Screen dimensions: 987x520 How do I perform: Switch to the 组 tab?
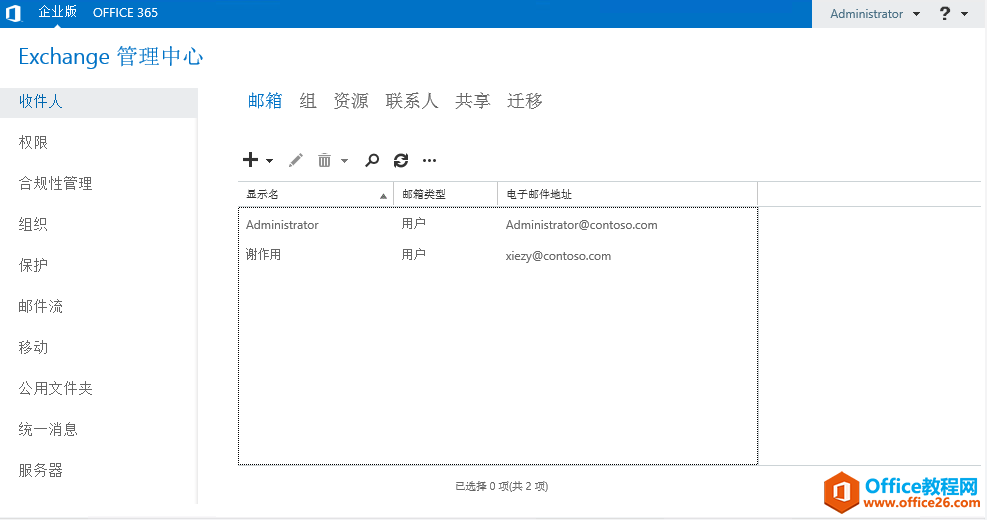pyautogui.click(x=308, y=101)
